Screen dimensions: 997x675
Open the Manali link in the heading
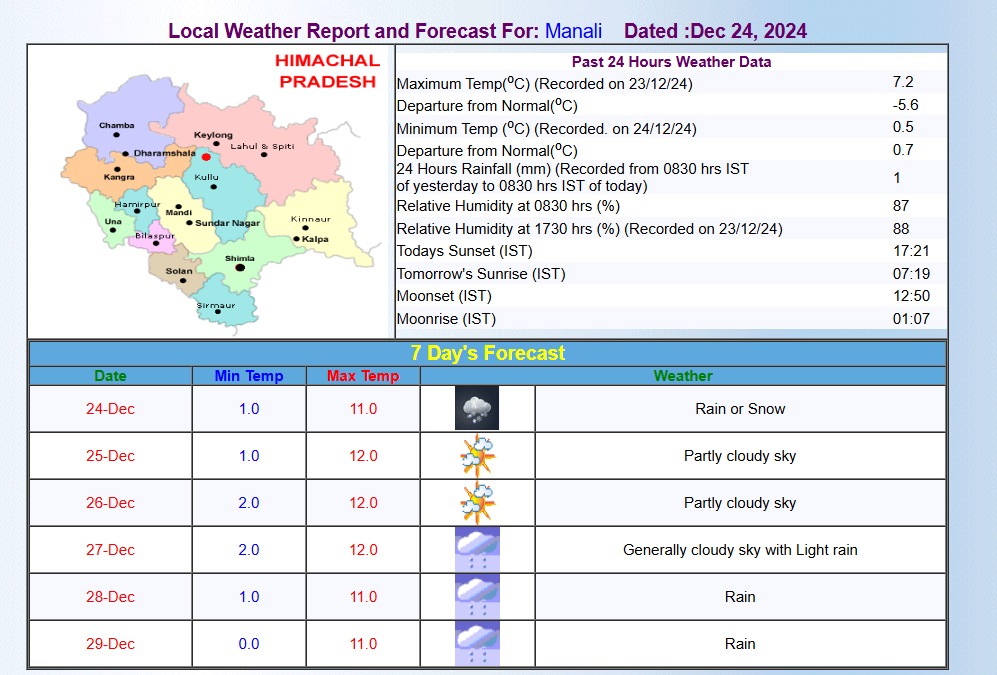click(x=573, y=31)
